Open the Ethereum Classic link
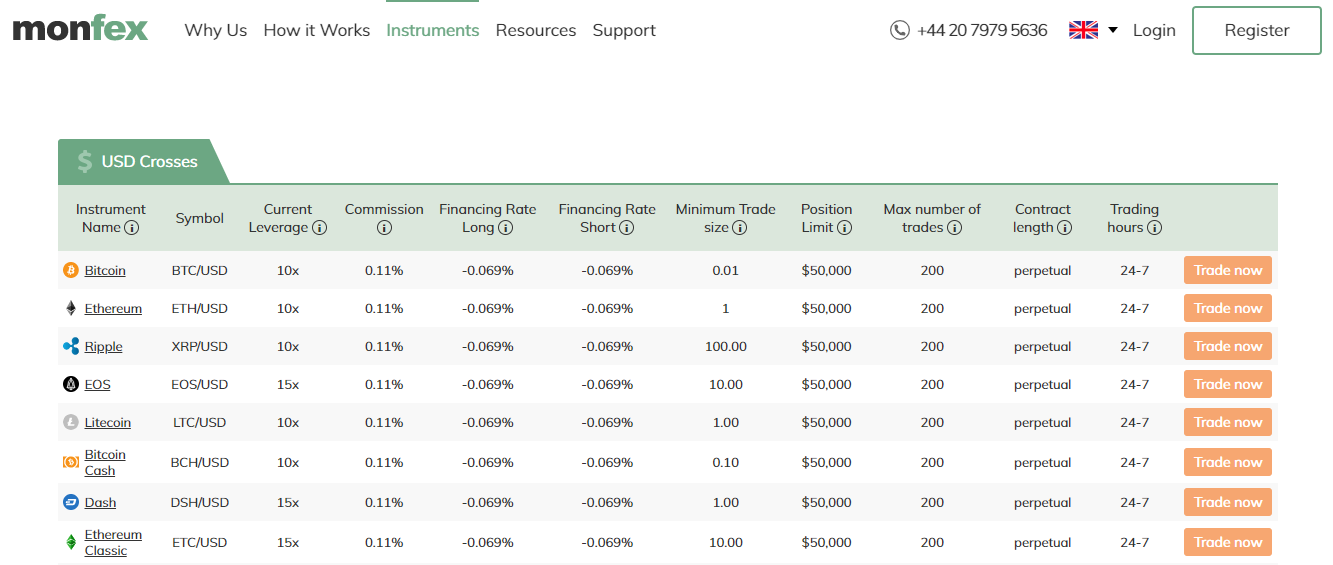The width and height of the screenshot is (1333, 565). pyautogui.click(x=113, y=542)
